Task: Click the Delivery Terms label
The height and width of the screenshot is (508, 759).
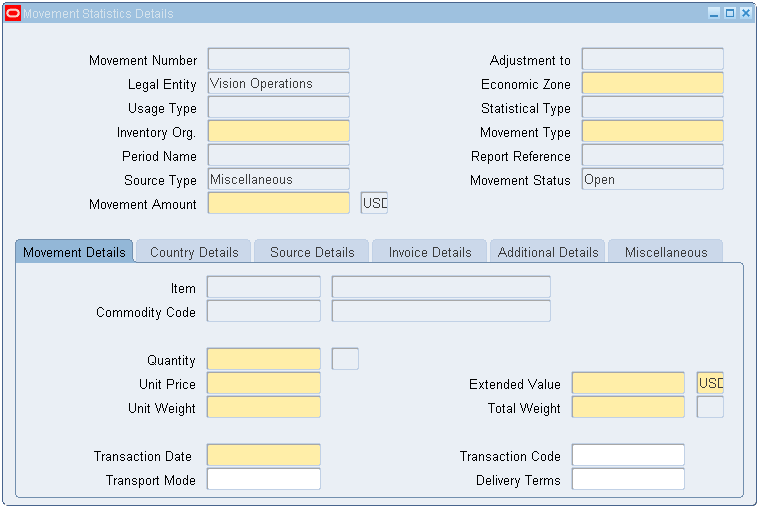Action: coord(518,480)
